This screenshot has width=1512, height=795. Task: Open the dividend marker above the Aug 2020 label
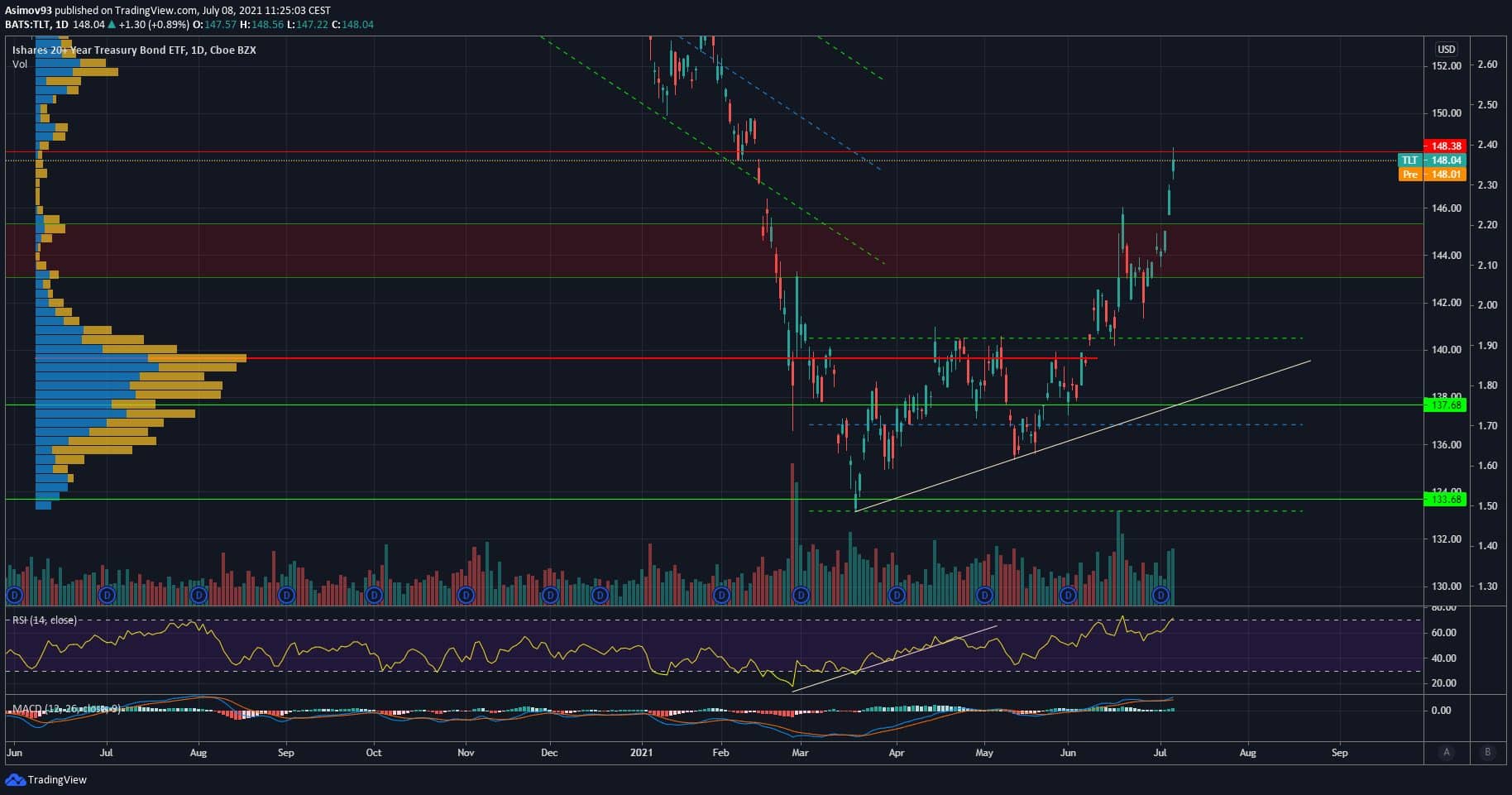click(198, 595)
